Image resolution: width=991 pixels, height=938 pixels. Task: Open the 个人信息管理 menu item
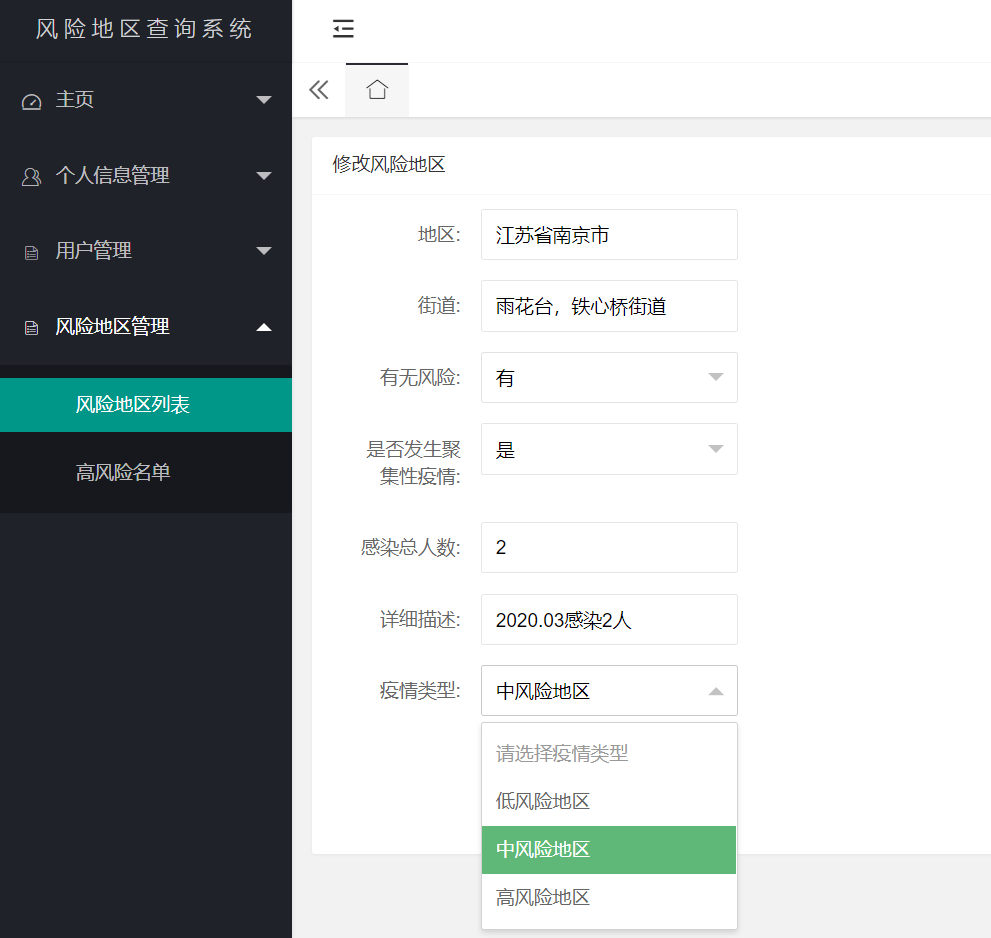point(146,176)
